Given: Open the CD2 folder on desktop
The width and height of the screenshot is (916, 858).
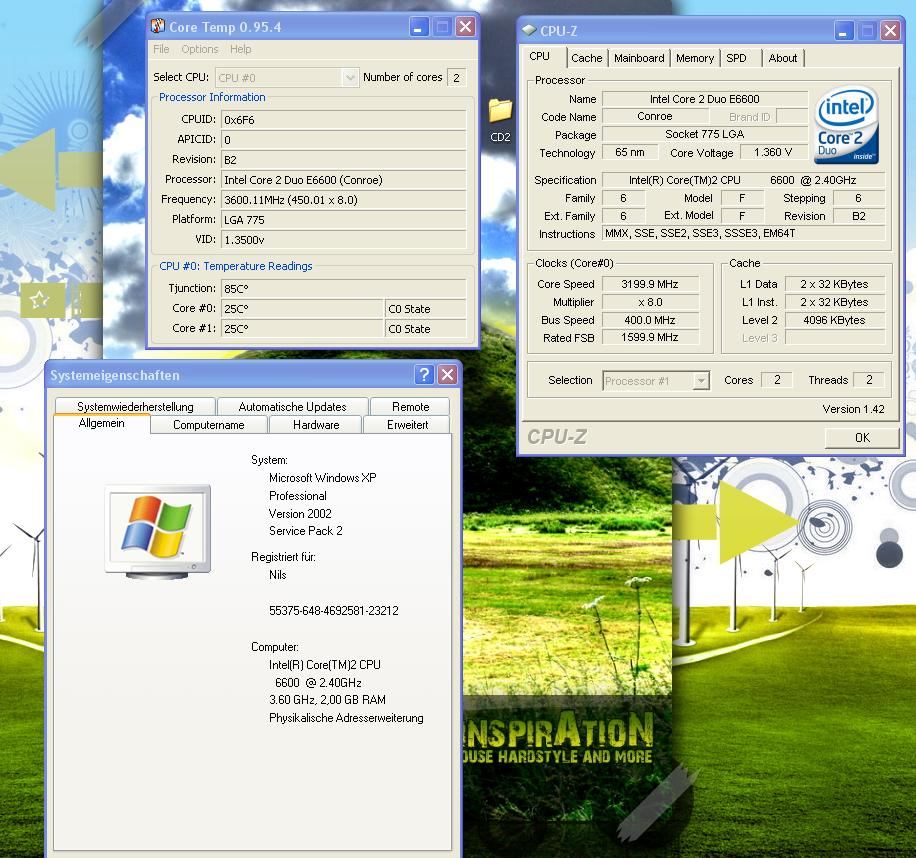Looking at the screenshot, I should (500, 120).
